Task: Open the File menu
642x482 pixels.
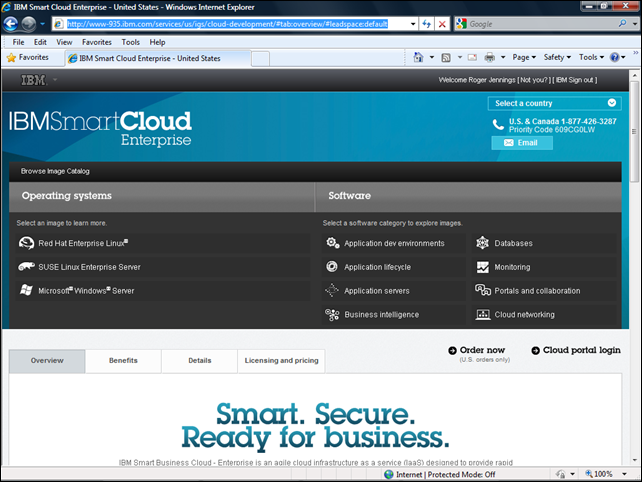Action: click(x=18, y=42)
